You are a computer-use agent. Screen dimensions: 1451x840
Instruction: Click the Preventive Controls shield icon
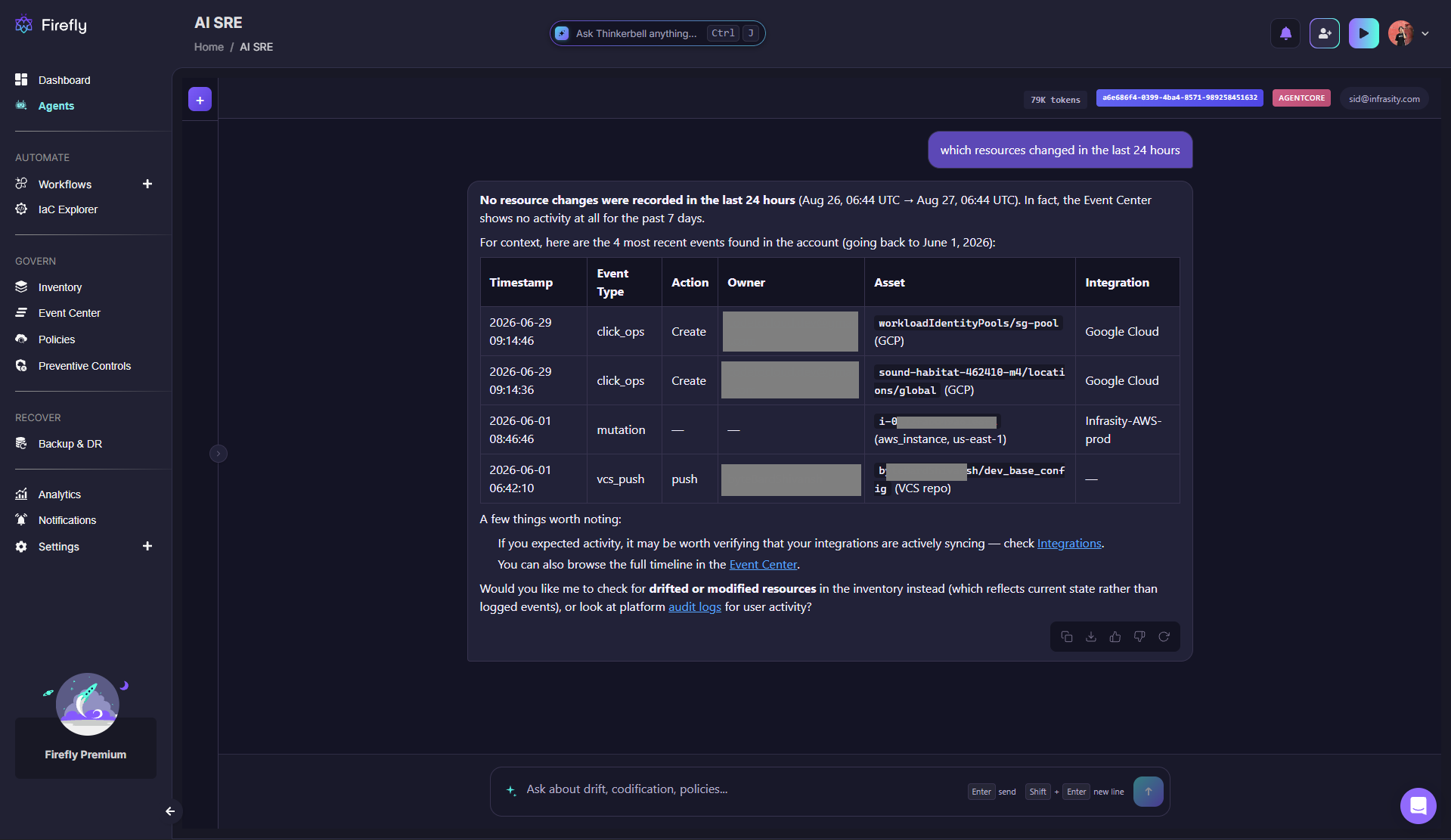coord(21,365)
